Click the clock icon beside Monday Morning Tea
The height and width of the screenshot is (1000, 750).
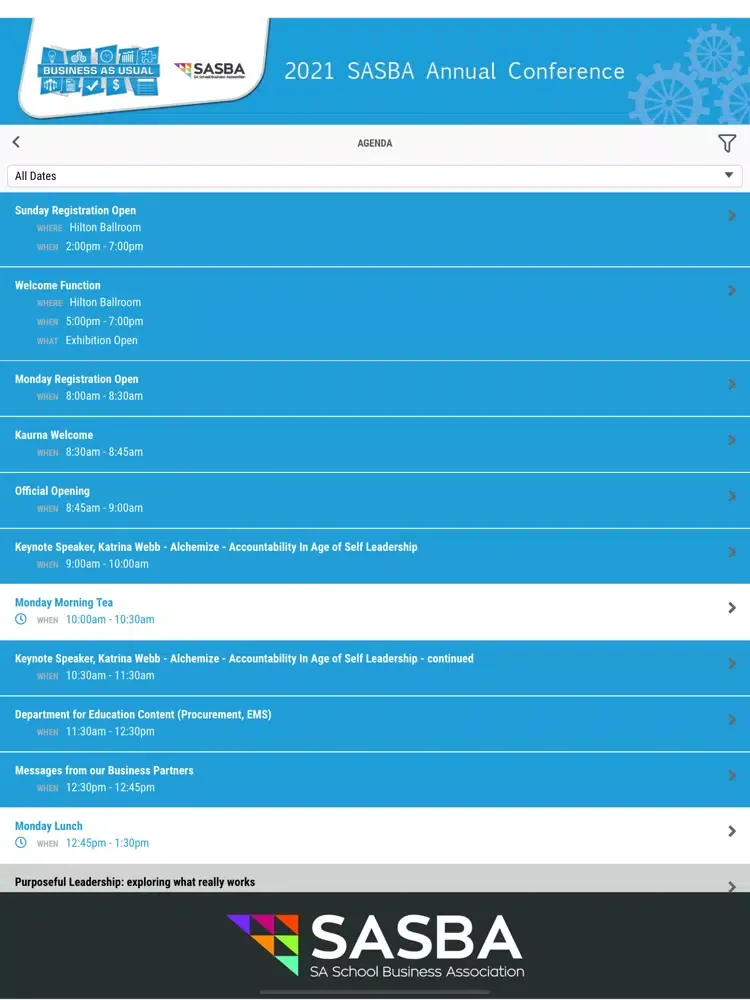point(21,619)
